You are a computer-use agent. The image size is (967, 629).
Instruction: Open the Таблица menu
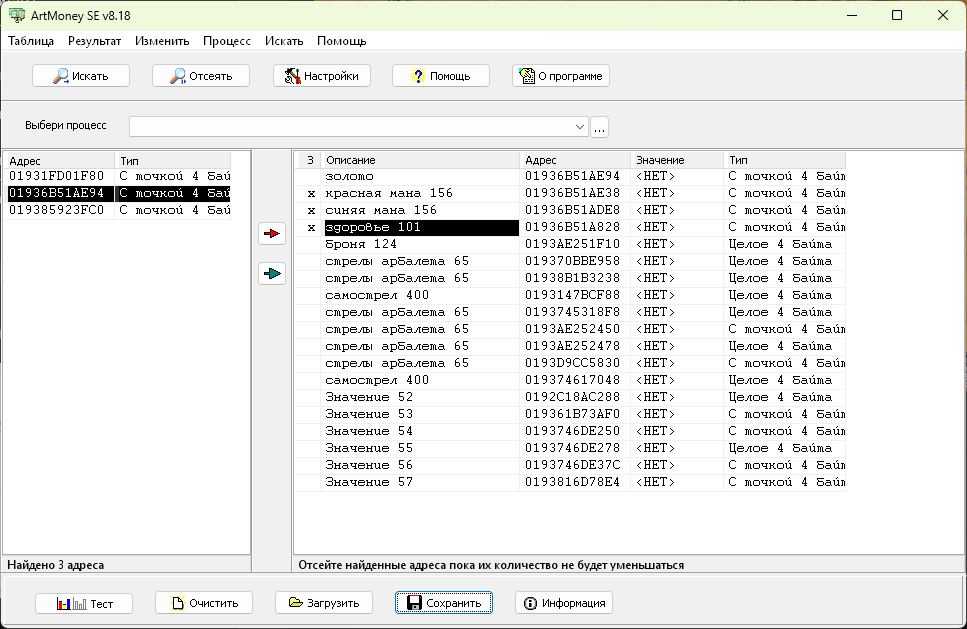31,41
